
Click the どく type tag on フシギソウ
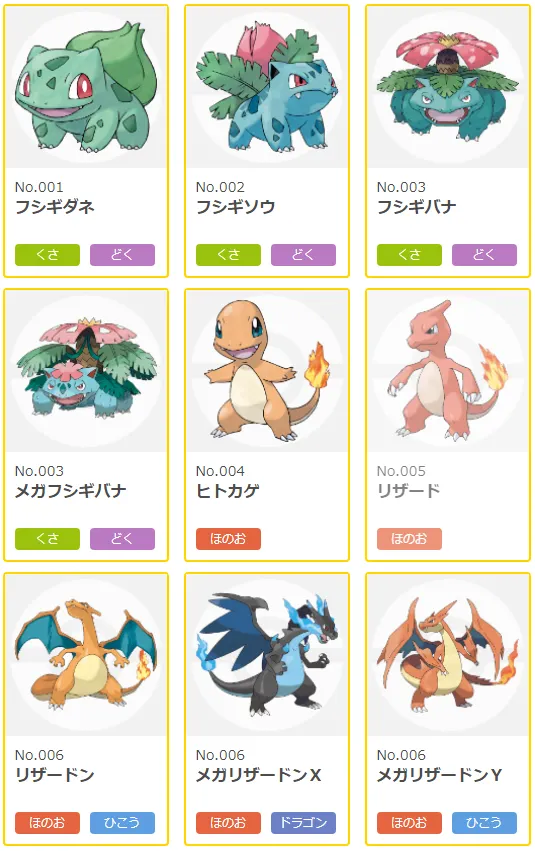[303, 255]
